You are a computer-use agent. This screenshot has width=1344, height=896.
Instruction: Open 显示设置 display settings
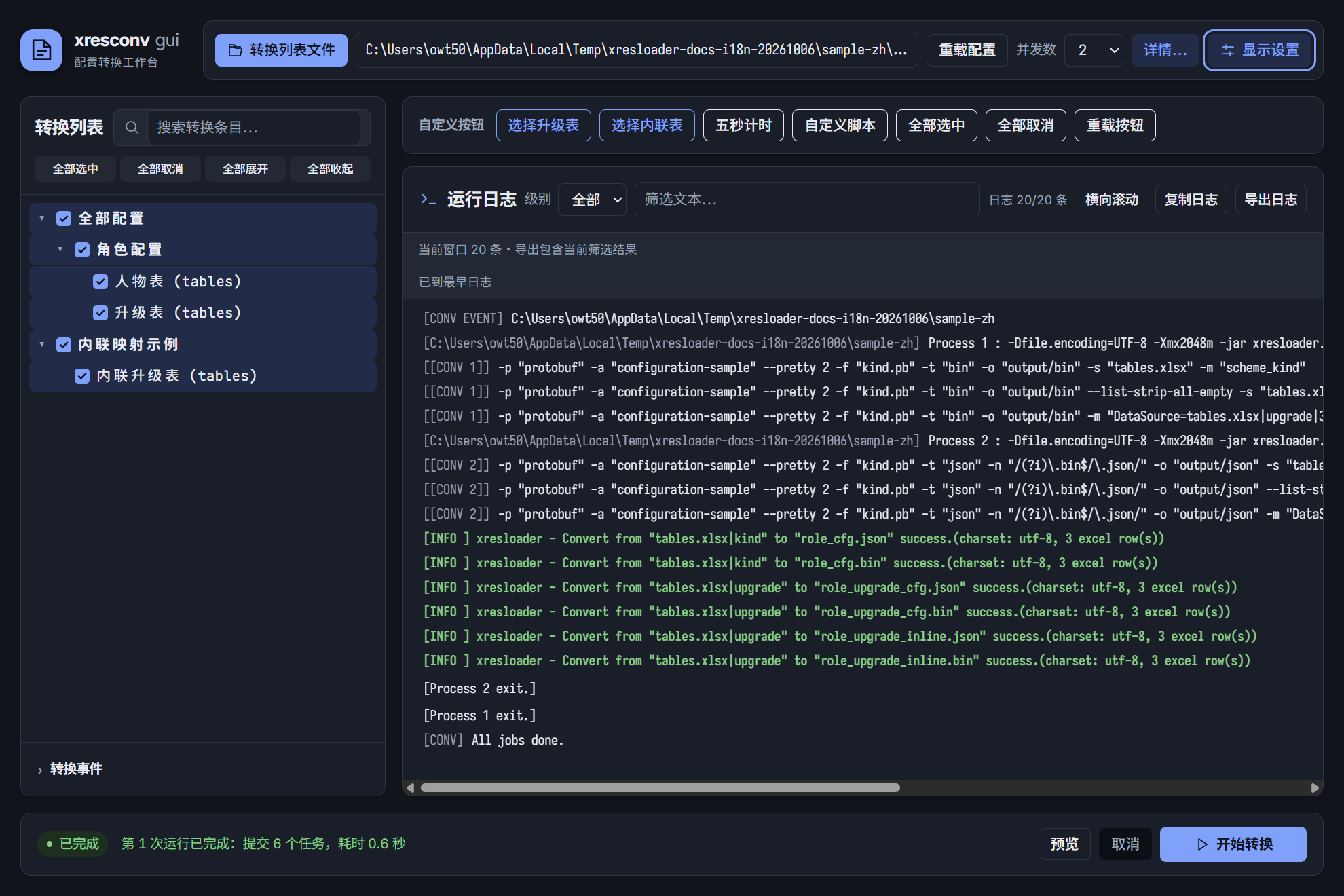click(1260, 50)
